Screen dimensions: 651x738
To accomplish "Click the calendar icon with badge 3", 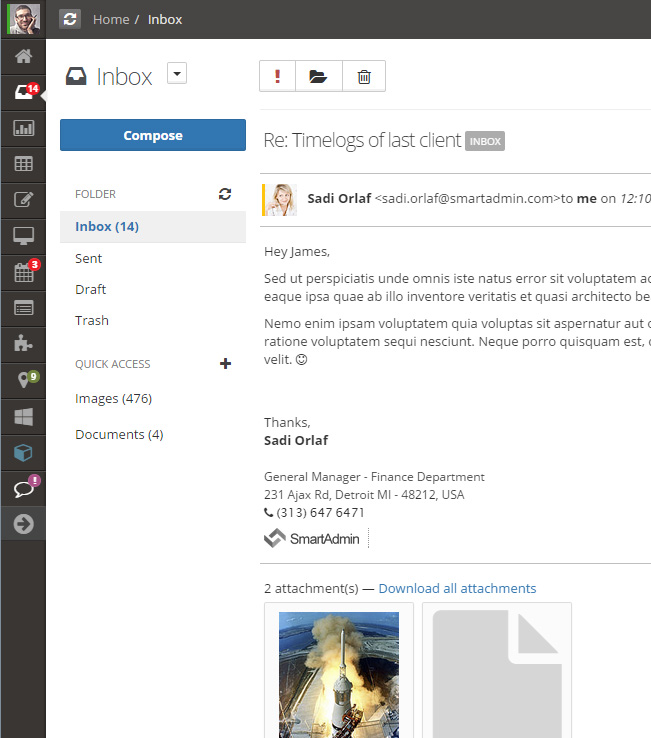I will pyautogui.click(x=23, y=272).
